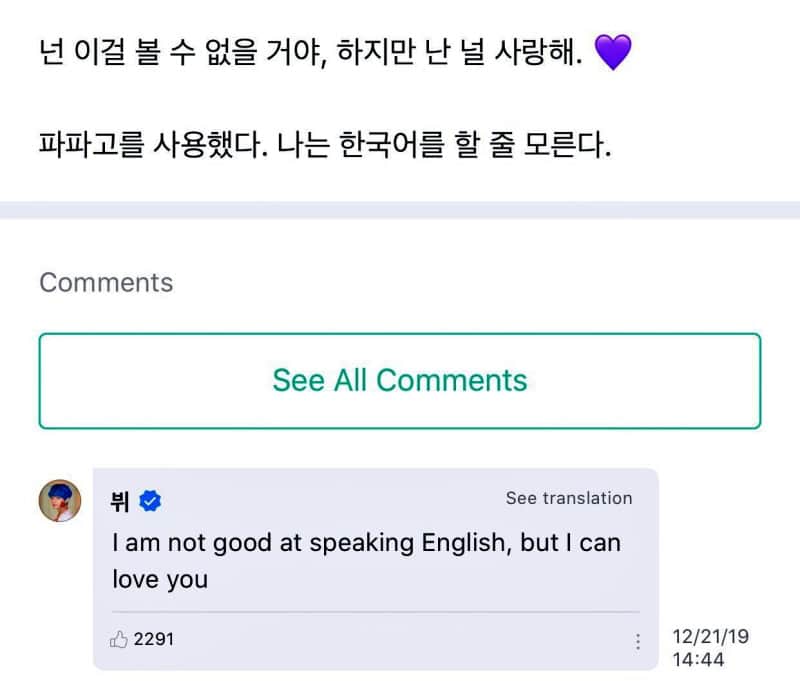Click the purple heart emoji in the post
This screenshot has width=800, height=681.
(x=613, y=52)
